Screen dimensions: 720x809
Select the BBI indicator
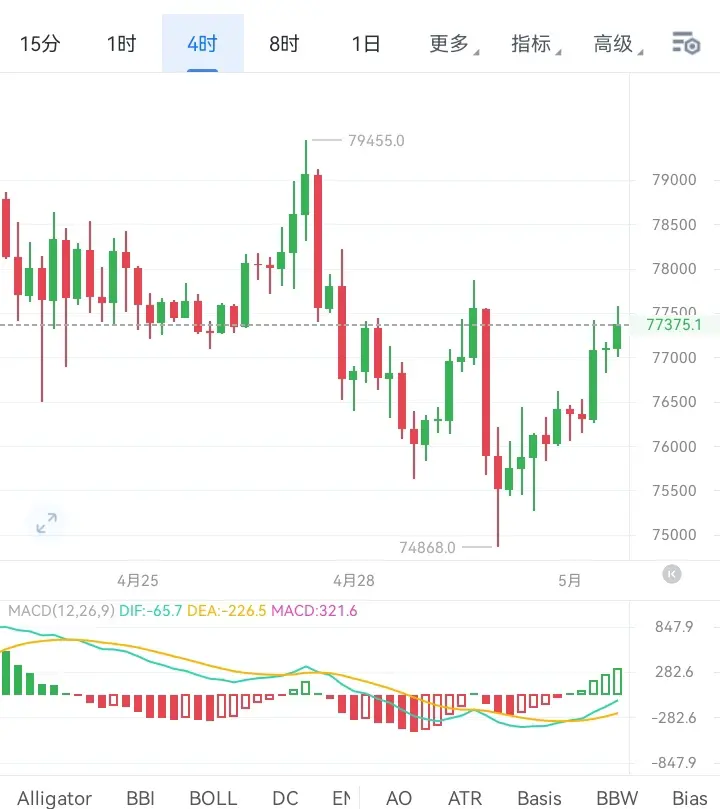[140, 798]
